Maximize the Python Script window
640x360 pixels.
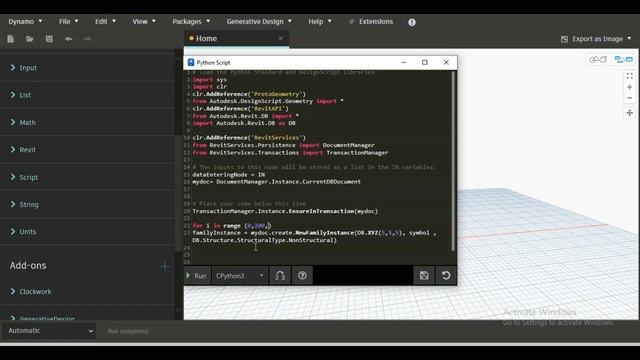[x=424, y=62]
